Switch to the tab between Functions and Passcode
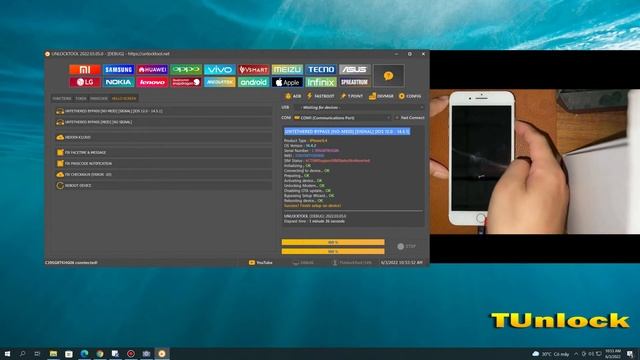Screen dimensions: 640x360 [80, 98]
